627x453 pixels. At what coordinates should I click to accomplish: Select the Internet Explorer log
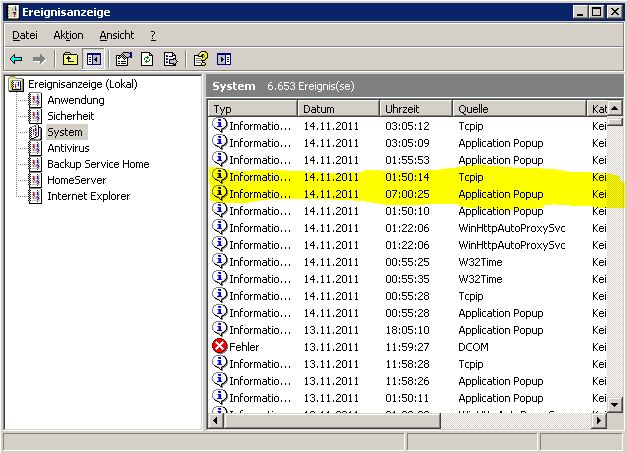89,196
